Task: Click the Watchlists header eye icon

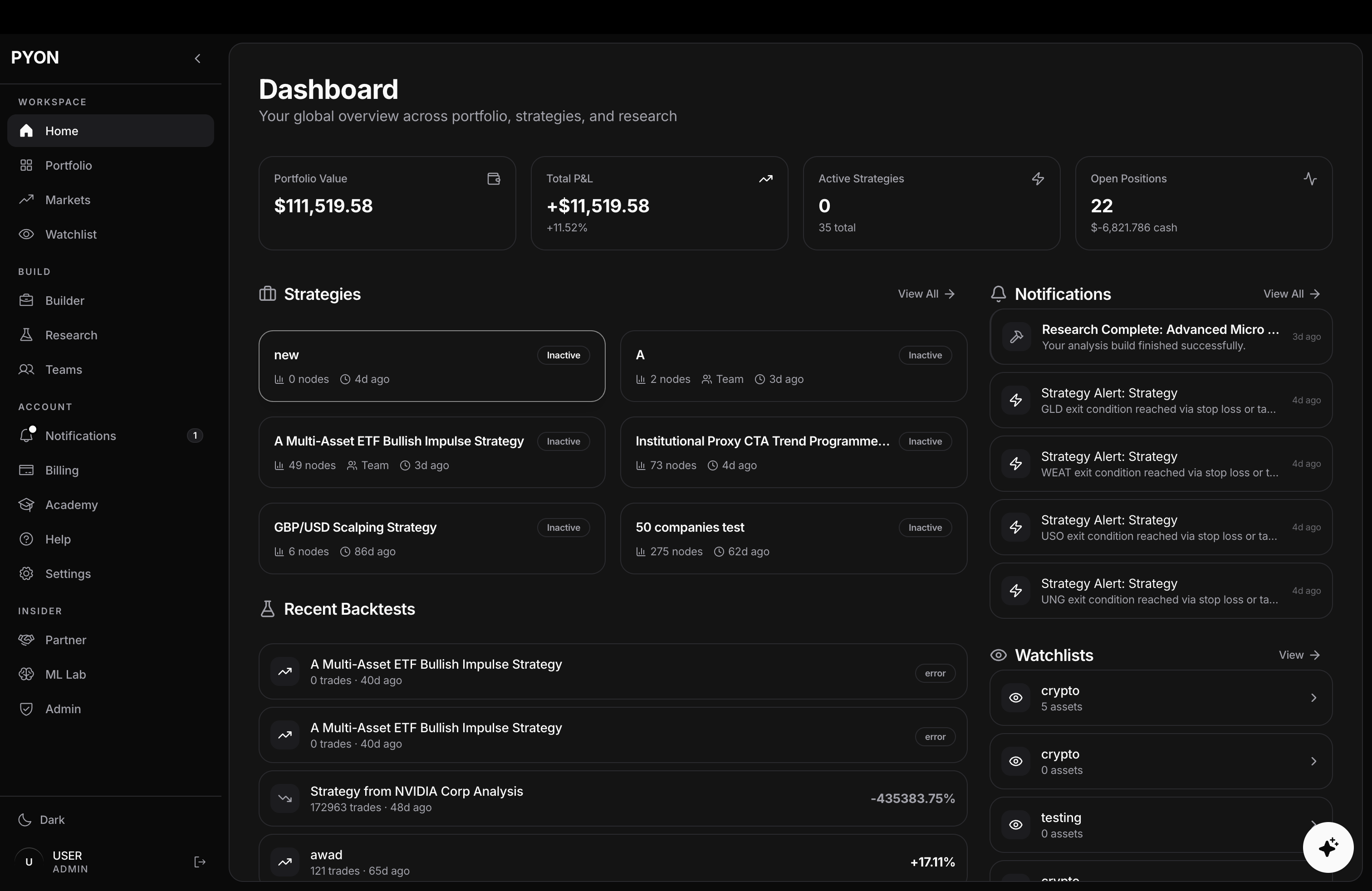Action: 999,655
